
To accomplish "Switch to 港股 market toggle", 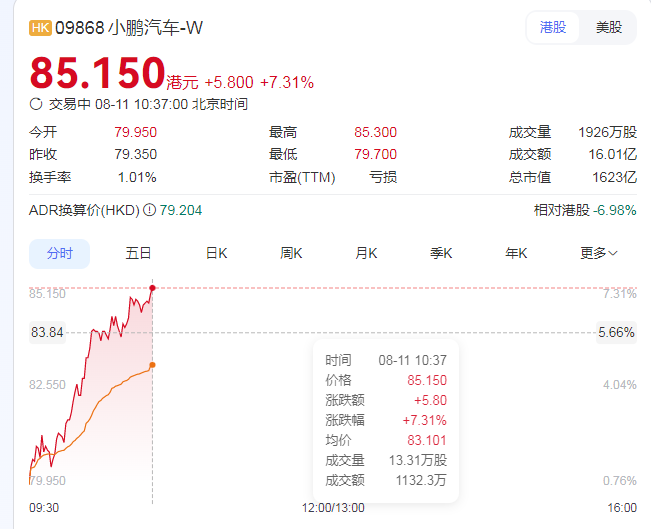I will tap(553, 27).
